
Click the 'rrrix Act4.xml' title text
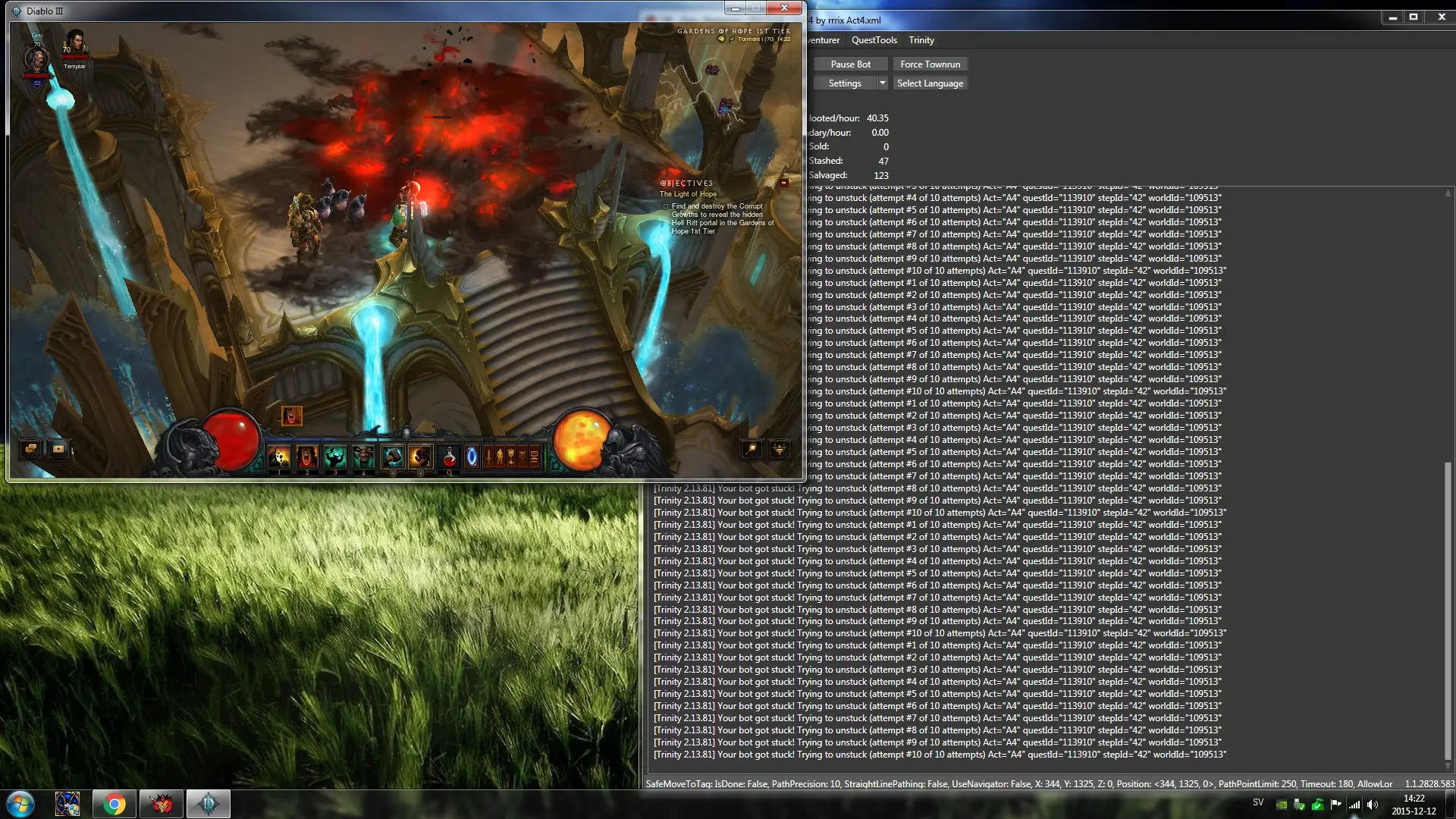855,20
